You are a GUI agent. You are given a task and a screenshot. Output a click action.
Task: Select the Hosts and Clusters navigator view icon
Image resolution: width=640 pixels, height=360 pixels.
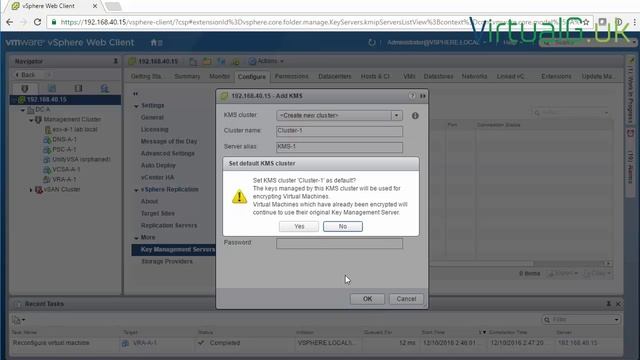point(25,88)
